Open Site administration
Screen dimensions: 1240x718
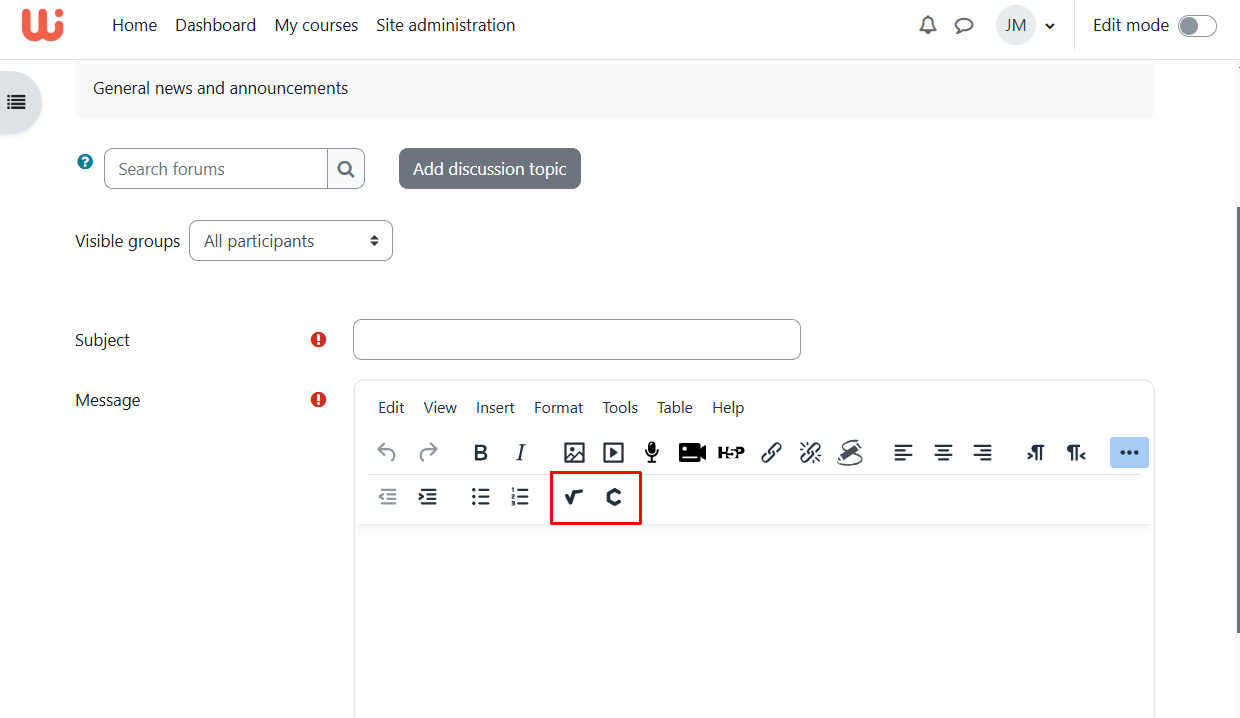pos(446,25)
